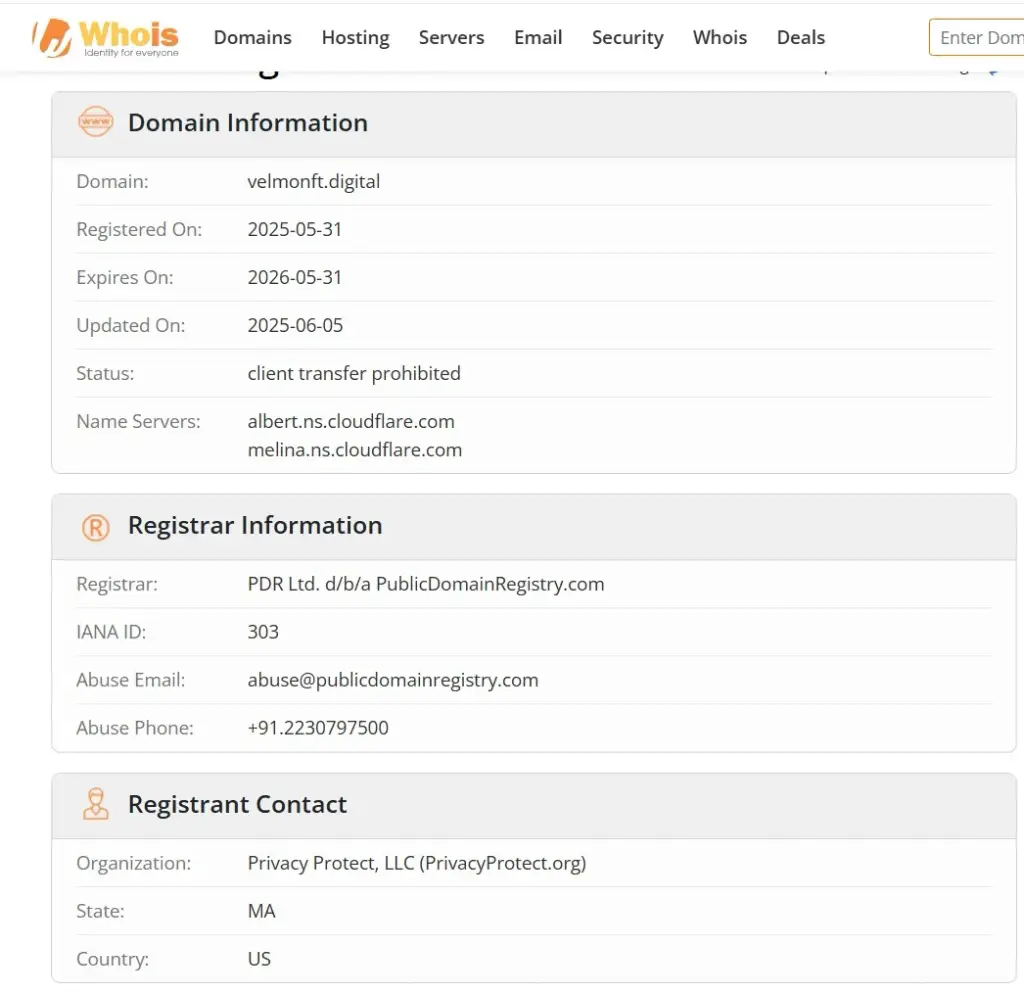The width and height of the screenshot is (1024, 993).
Task: Select name server albert.ns.cloudflare.com
Action: click(351, 421)
